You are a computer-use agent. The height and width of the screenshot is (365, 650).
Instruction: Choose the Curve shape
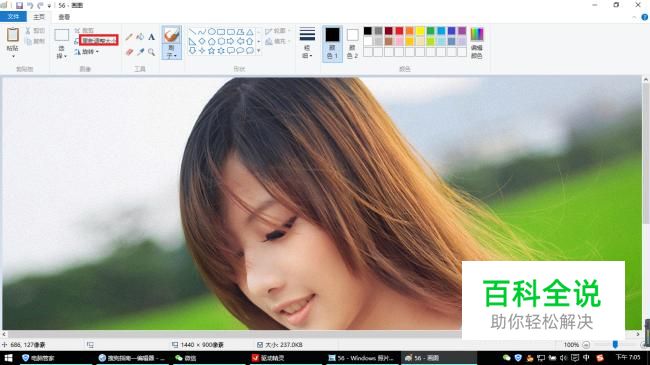click(x=202, y=32)
